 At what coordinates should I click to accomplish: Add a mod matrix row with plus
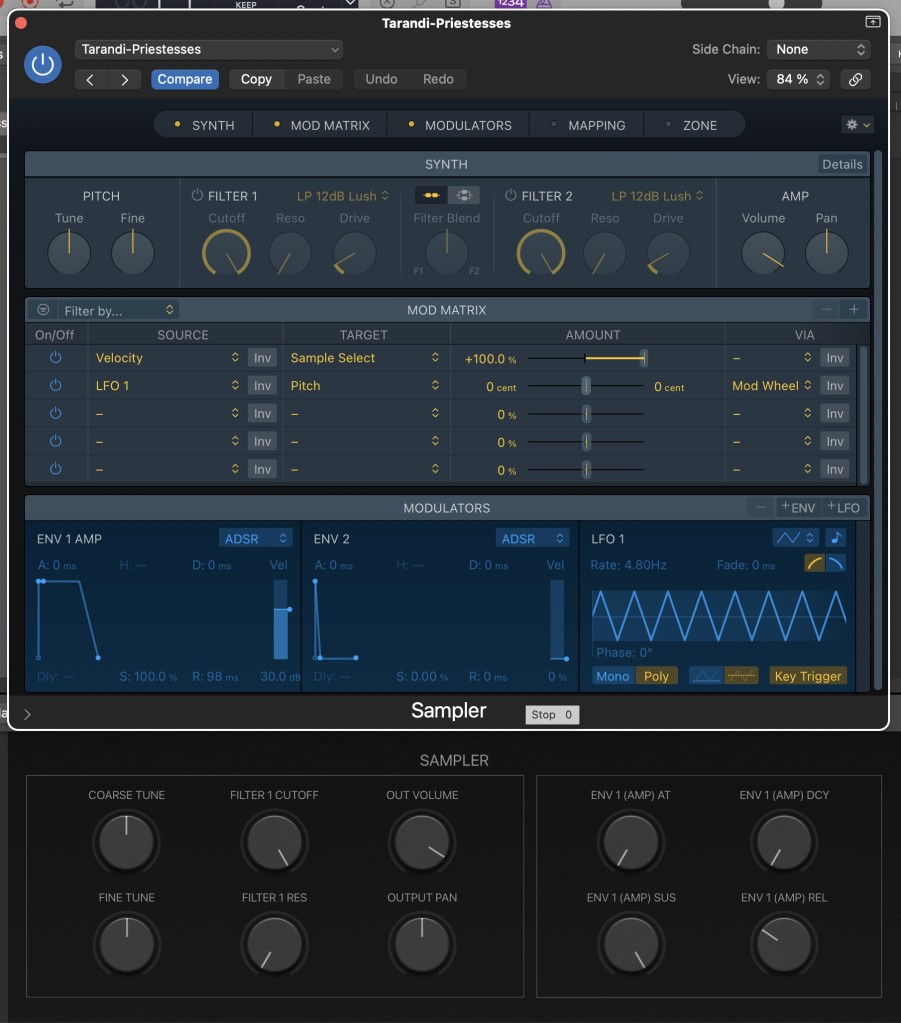pos(853,310)
